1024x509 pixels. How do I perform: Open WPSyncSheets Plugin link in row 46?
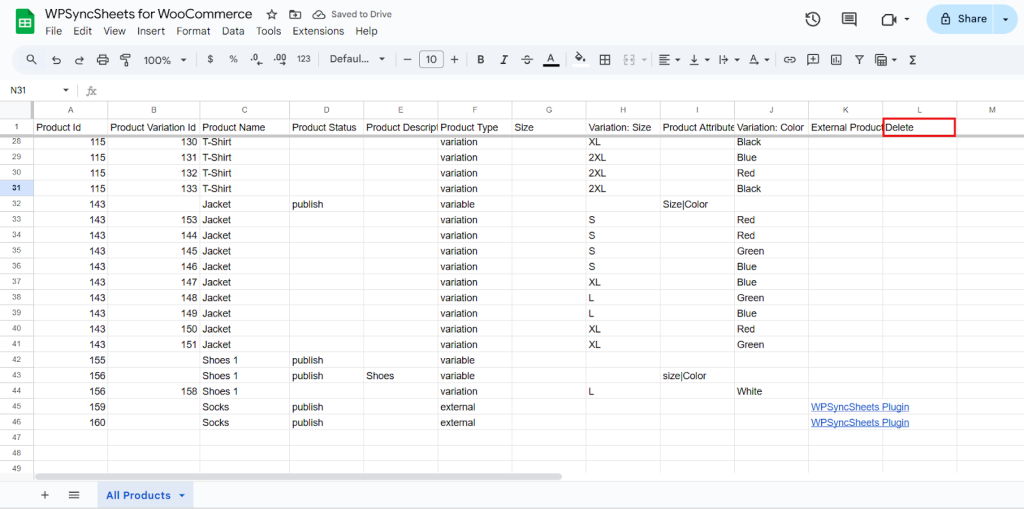click(x=860, y=422)
